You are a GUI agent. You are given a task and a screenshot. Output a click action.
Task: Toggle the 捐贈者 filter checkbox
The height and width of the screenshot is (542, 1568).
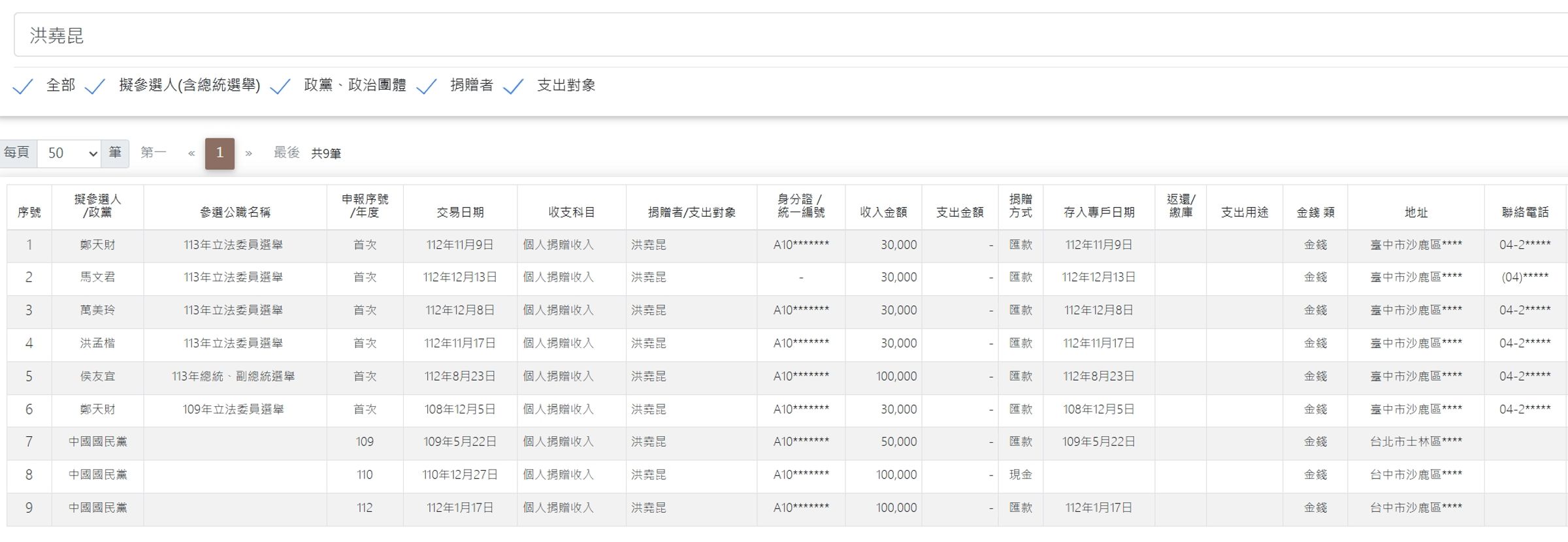[x=427, y=86]
